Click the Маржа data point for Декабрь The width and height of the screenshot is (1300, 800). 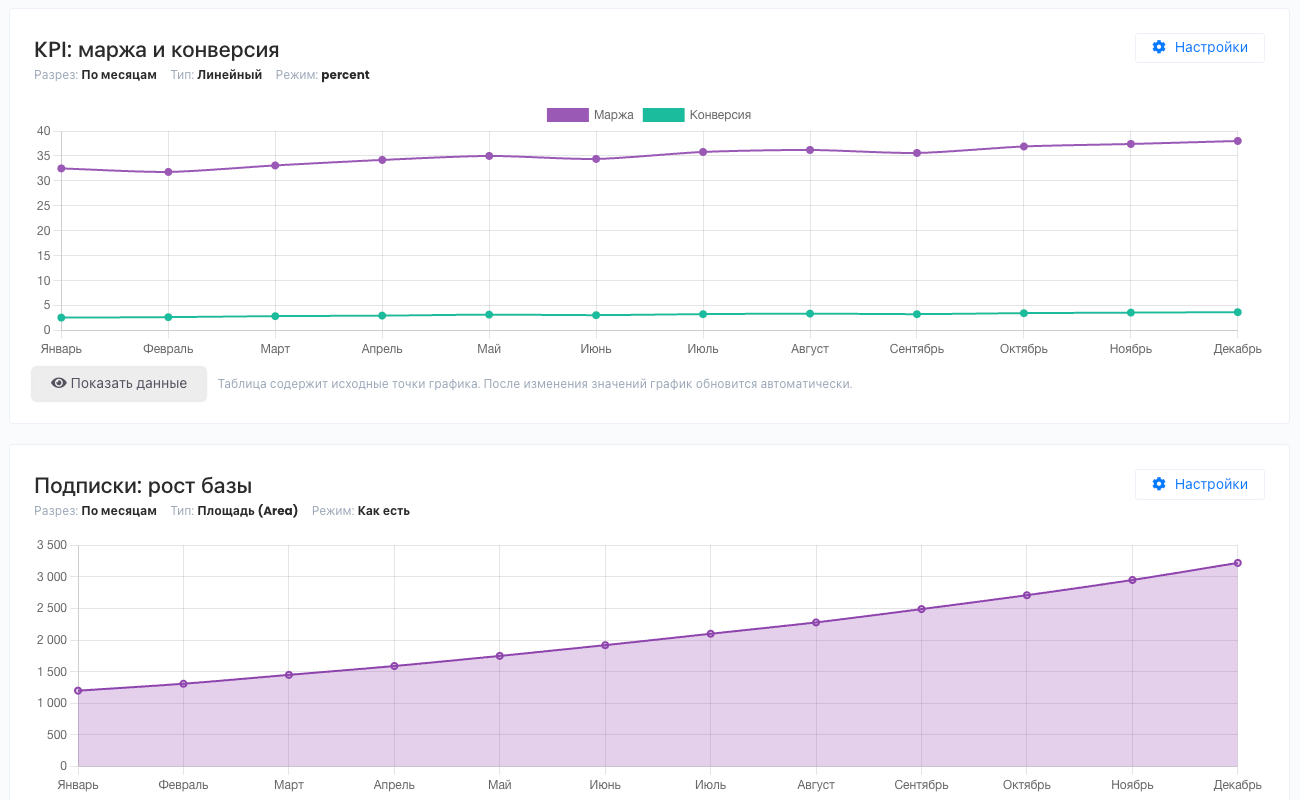[x=1237, y=141]
